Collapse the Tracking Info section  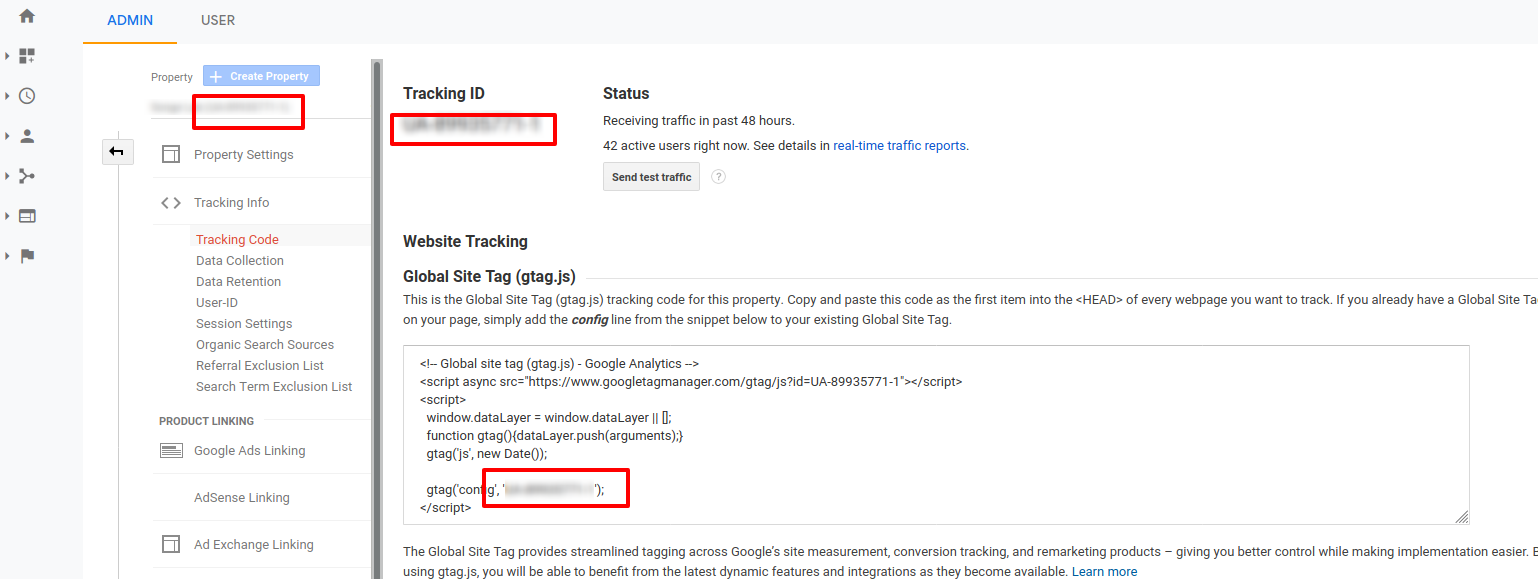pos(232,203)
